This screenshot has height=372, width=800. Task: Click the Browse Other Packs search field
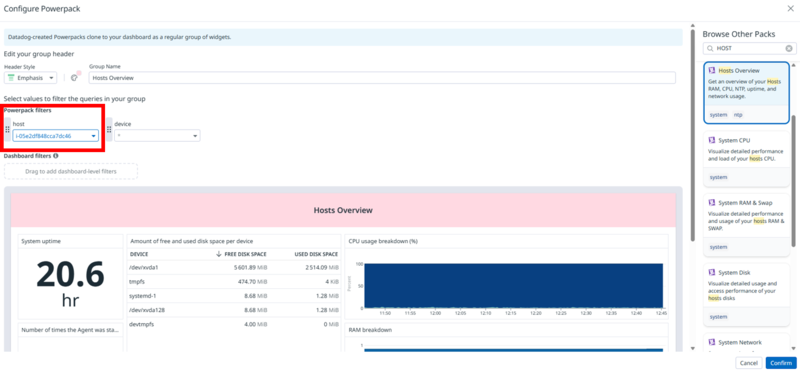[x=749, y=48]
